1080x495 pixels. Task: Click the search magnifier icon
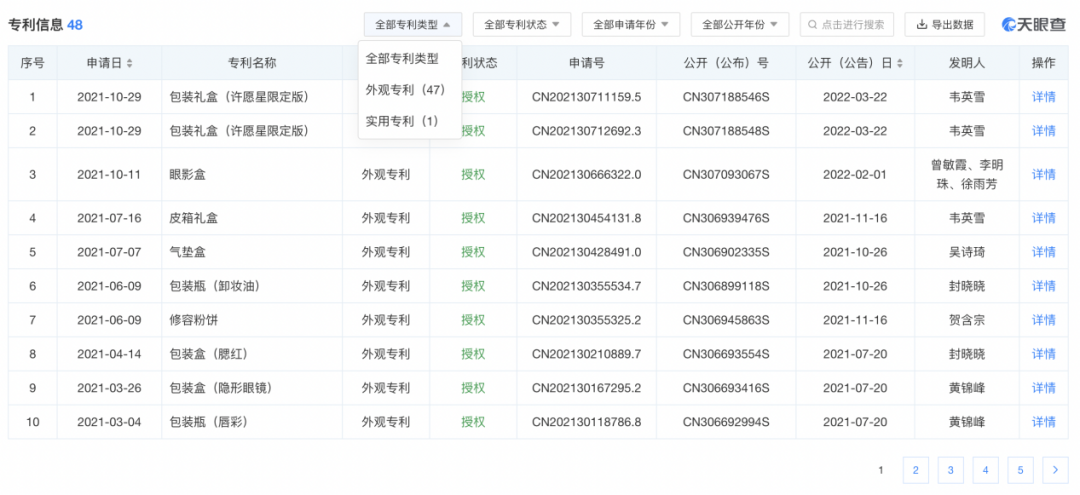[812, 25]
